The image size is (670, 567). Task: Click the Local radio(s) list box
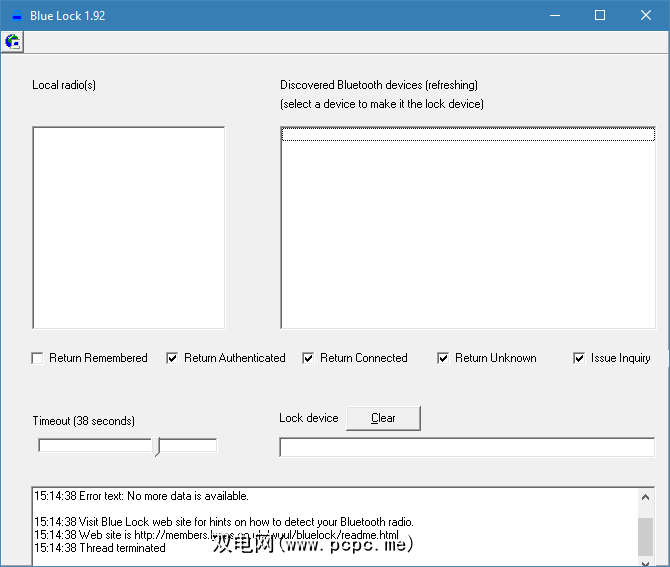click(x=129, y=228)
